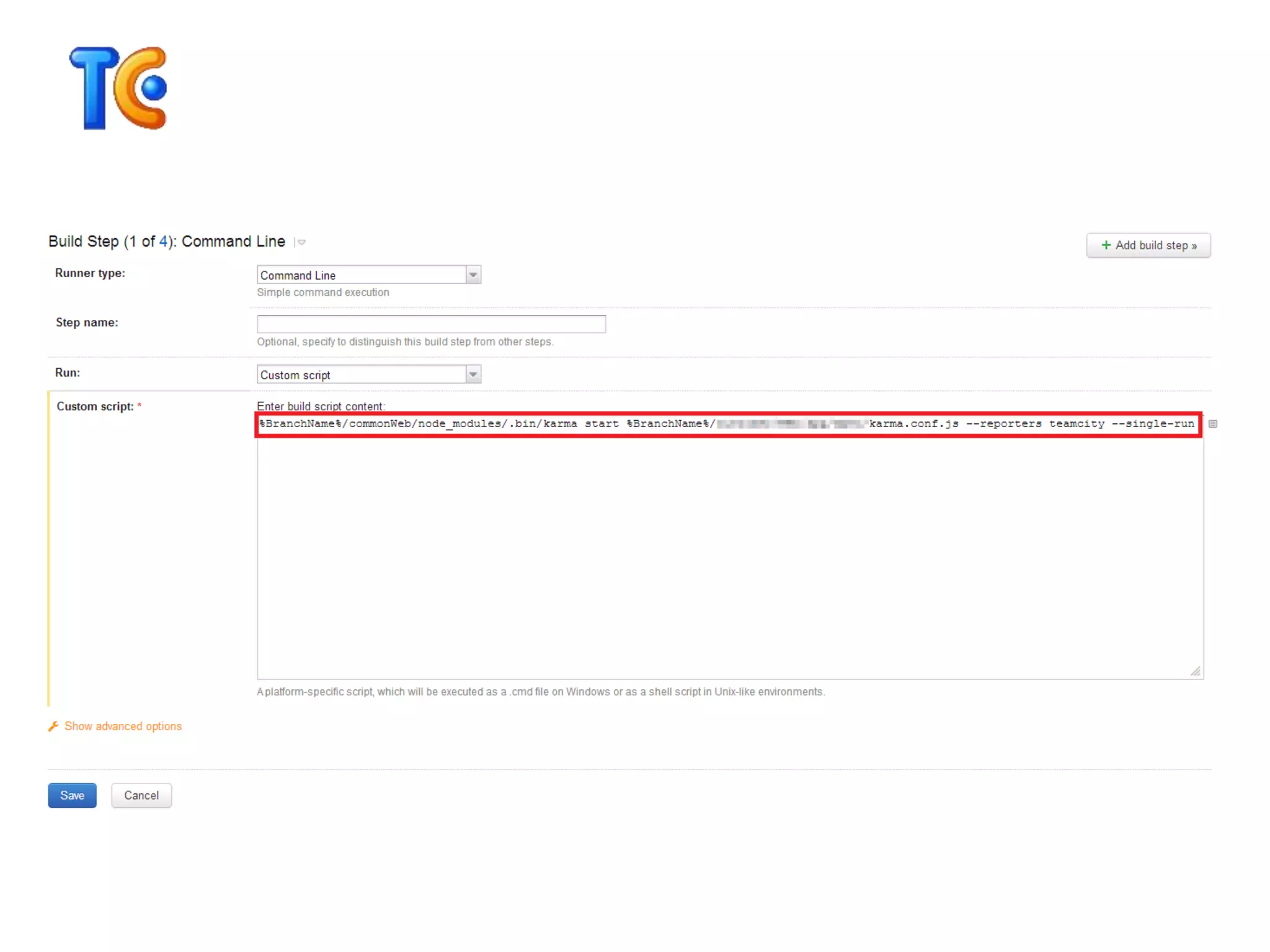Click the green plus icon
This screenshot has height=952, width=1270.
point(1106,245)
